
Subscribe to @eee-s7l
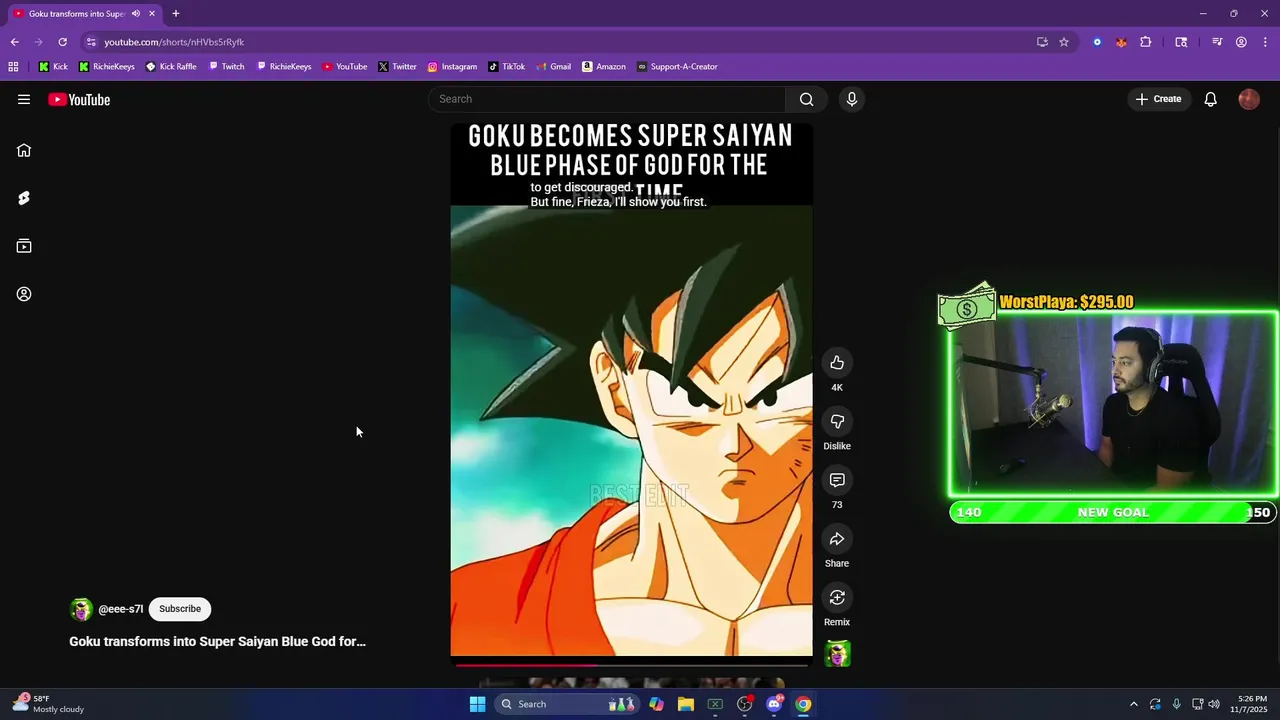(x=180, y=609)
